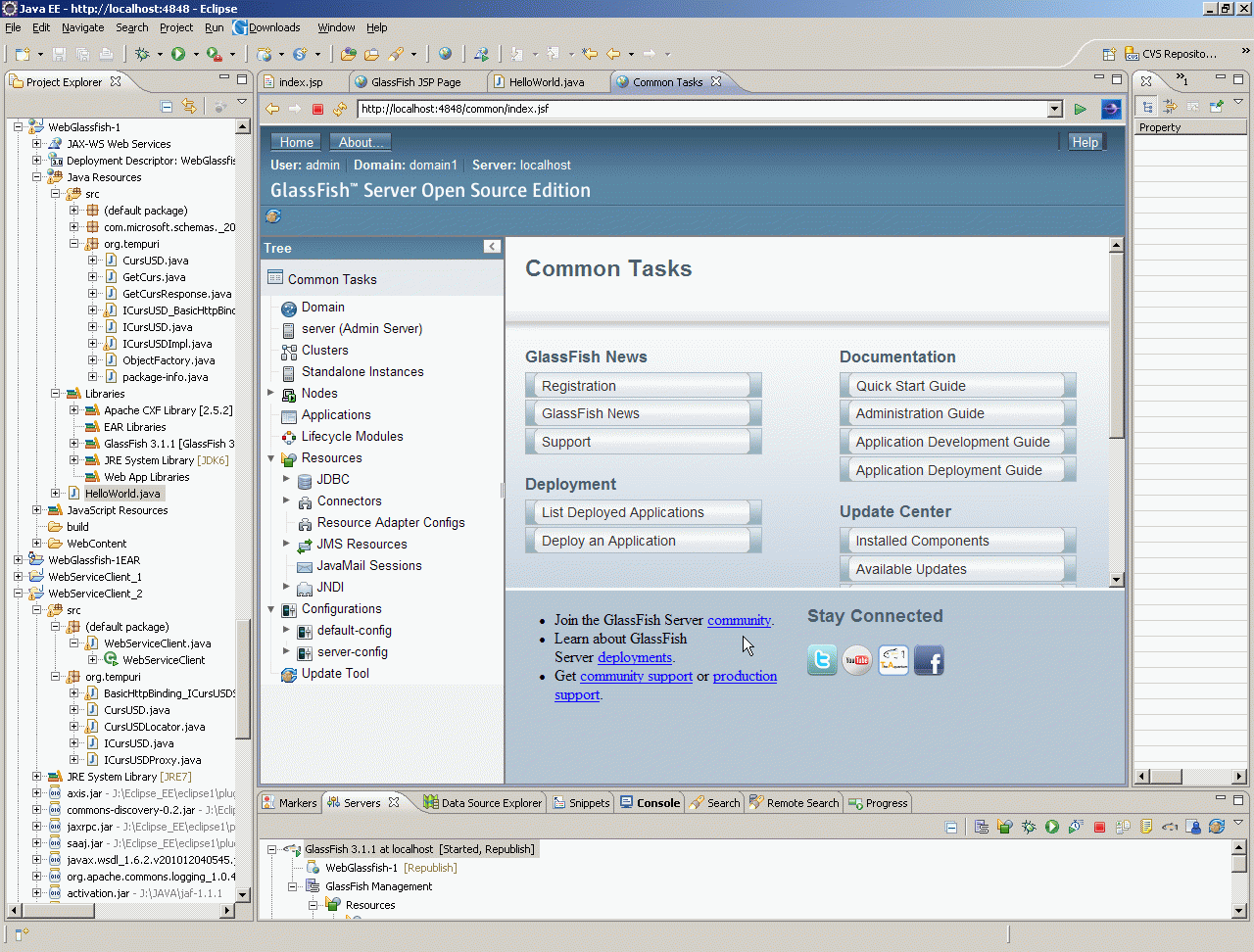Open Available Updates under Update Center

(957, 569)
